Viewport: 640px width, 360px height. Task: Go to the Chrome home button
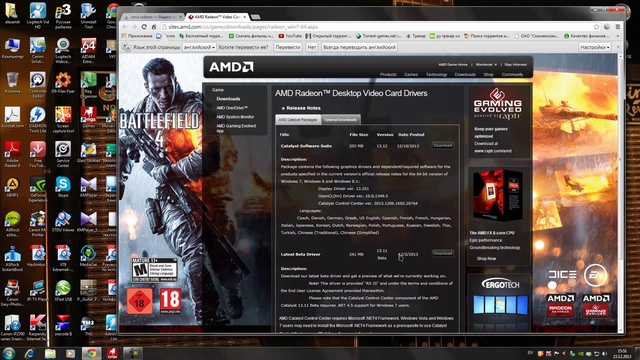click(154, 27)
